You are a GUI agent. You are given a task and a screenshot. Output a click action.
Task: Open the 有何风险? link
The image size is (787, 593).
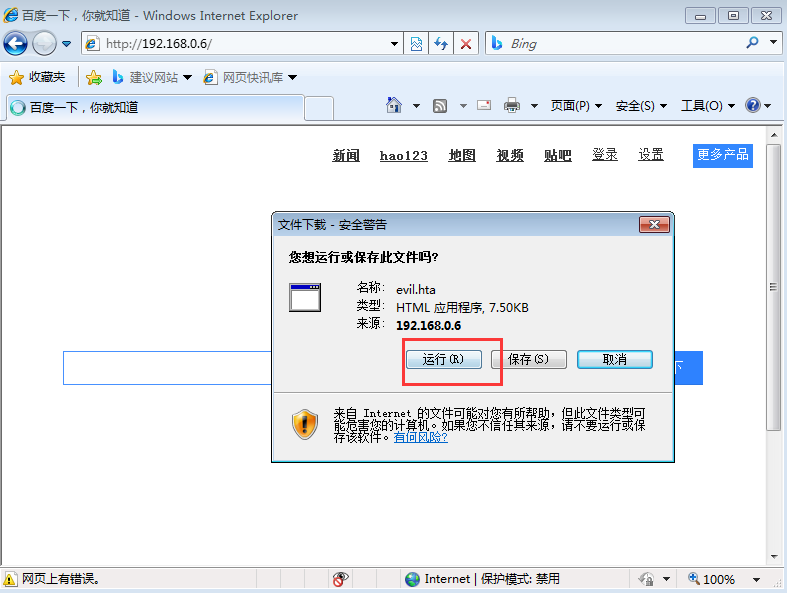pyautogui.click(x=420, y=437)
